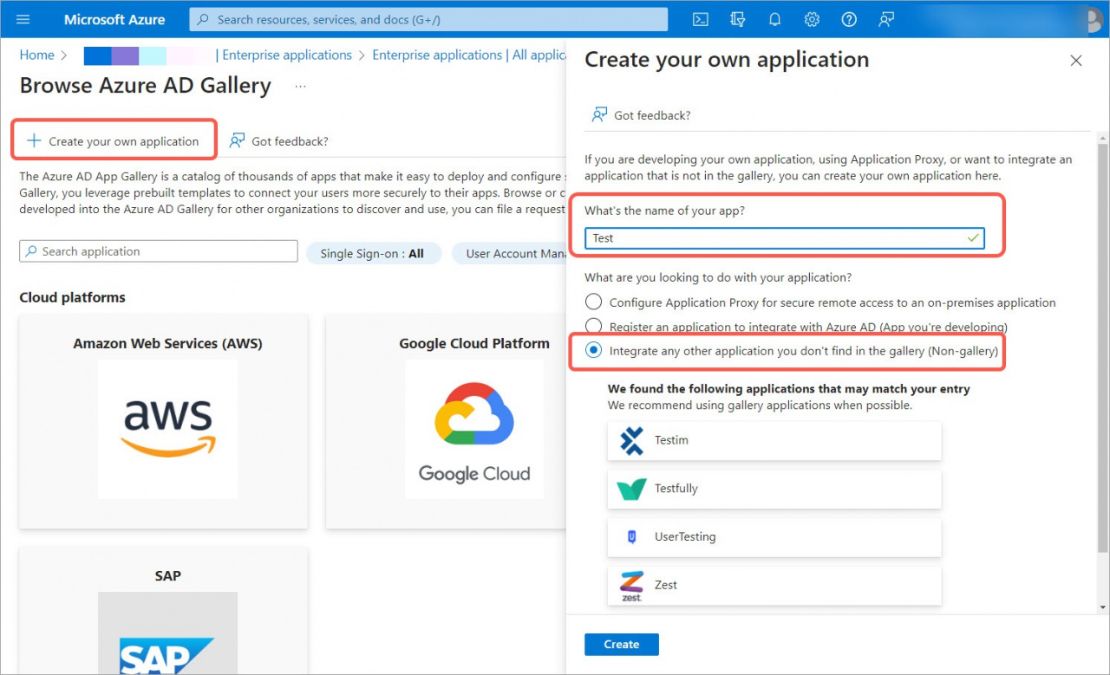This screenshot has height=675, width=1110.
Task: Open the User Account Management filter
Action: coord(510,253)
